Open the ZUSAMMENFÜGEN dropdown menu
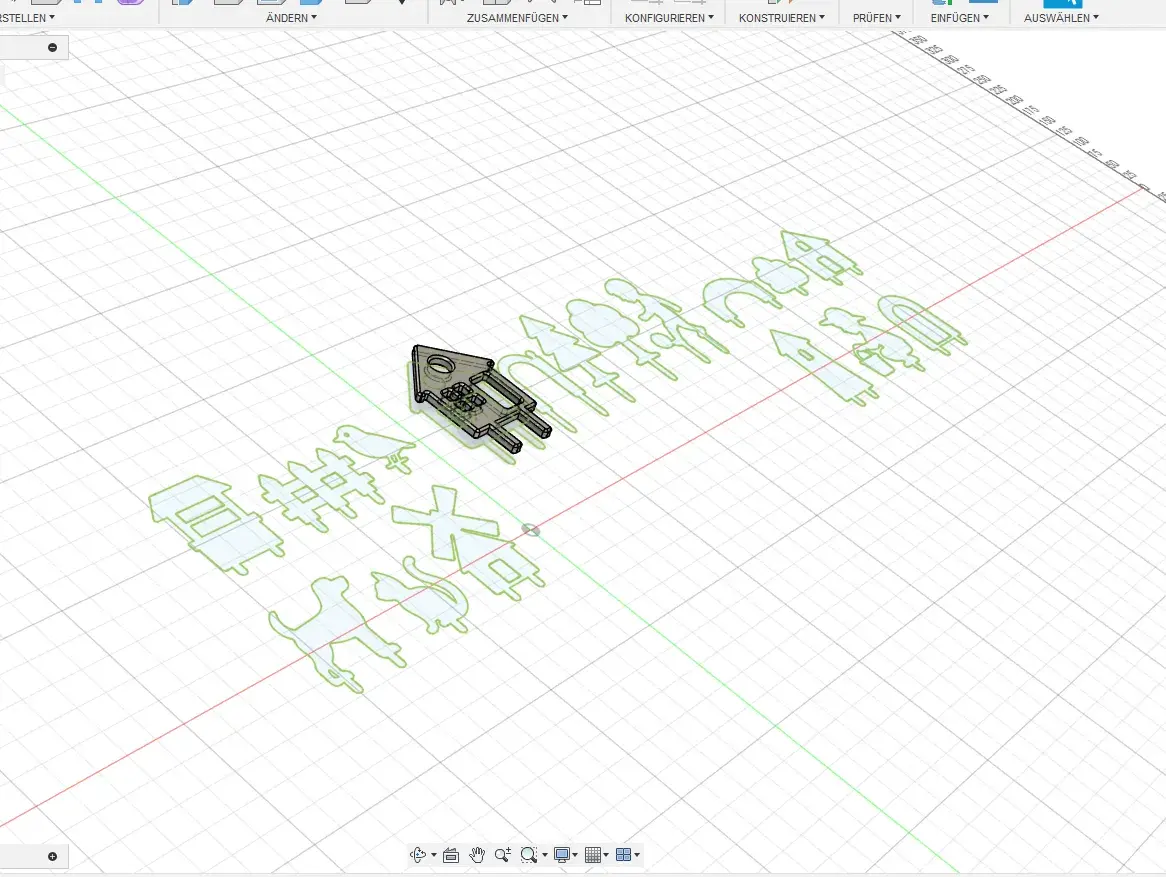This screenshot has width=1166, height=877. coord(518,18)
